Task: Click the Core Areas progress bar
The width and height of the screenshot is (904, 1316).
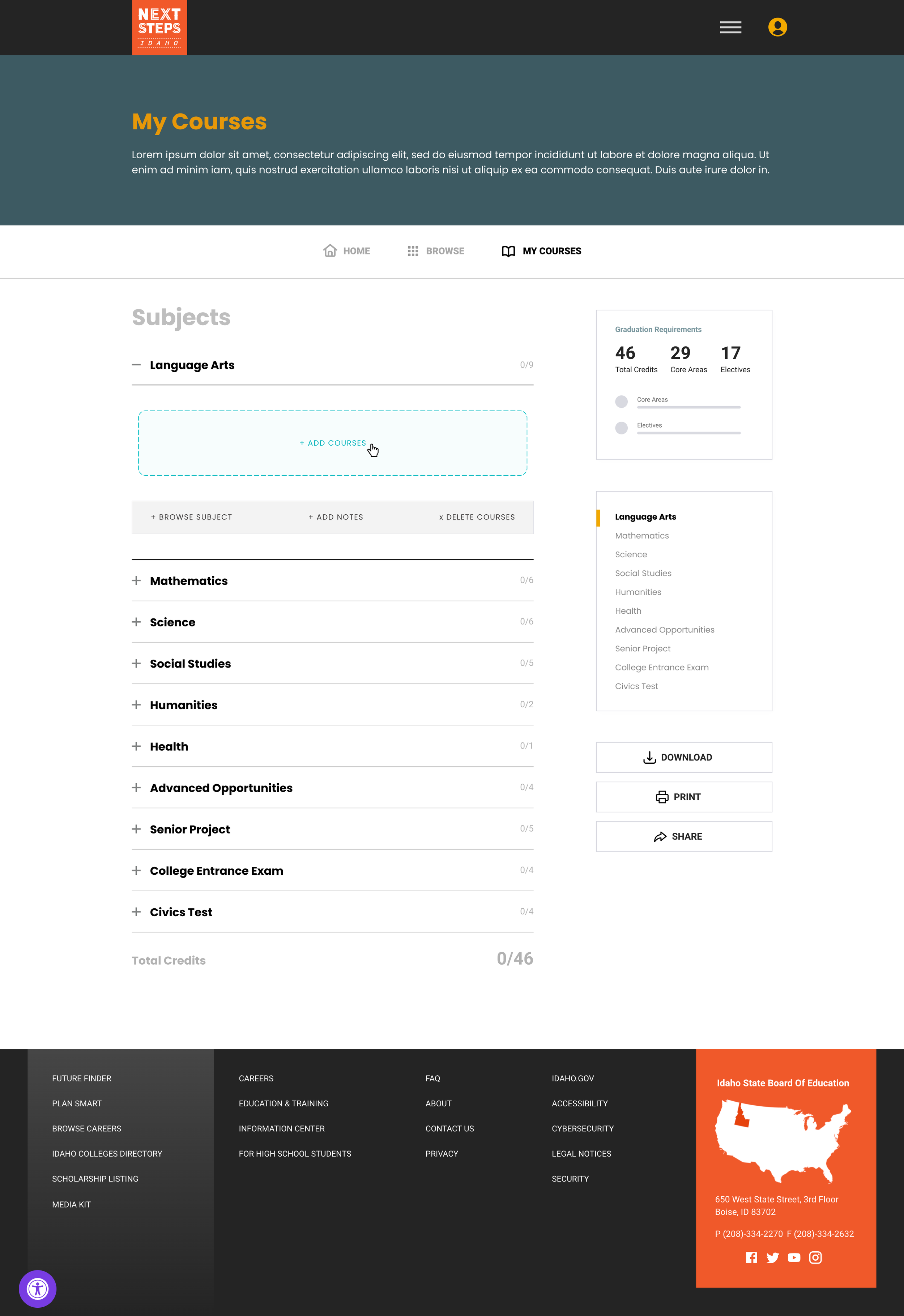Action: click(x=688, y=407)
